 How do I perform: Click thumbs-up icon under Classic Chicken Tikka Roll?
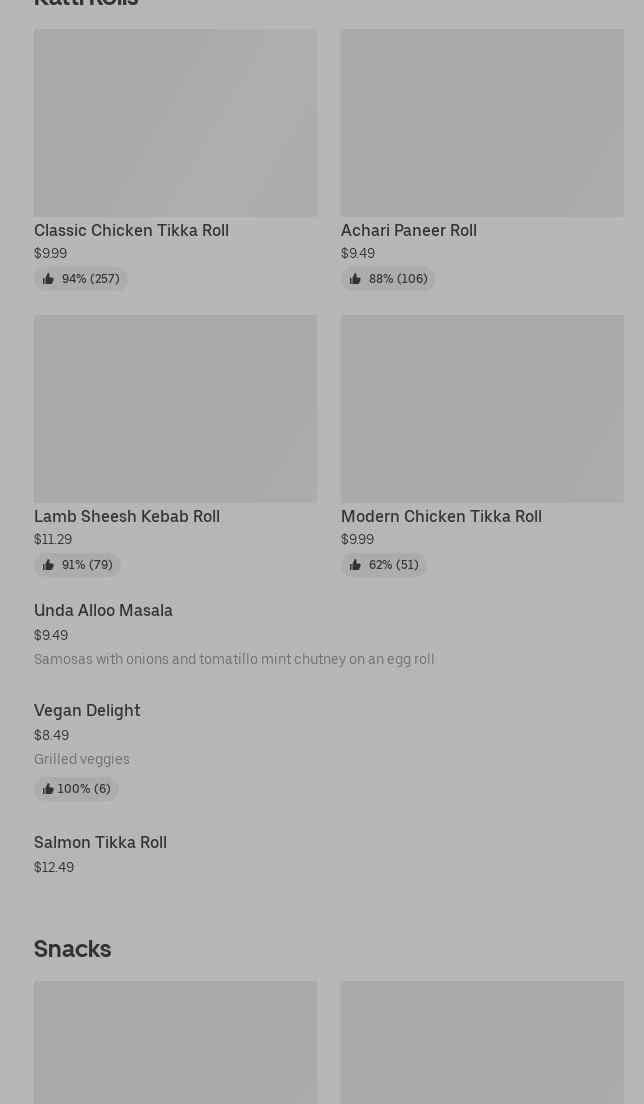tap(48, 279)
